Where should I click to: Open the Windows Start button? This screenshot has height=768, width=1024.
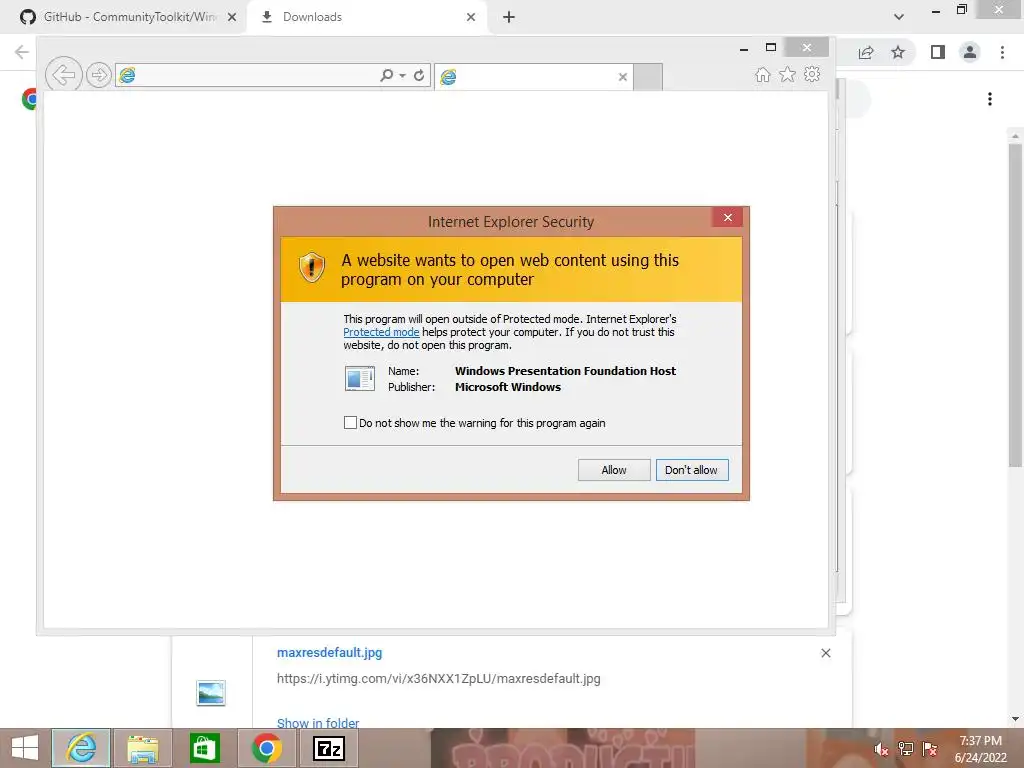(25, 748)
